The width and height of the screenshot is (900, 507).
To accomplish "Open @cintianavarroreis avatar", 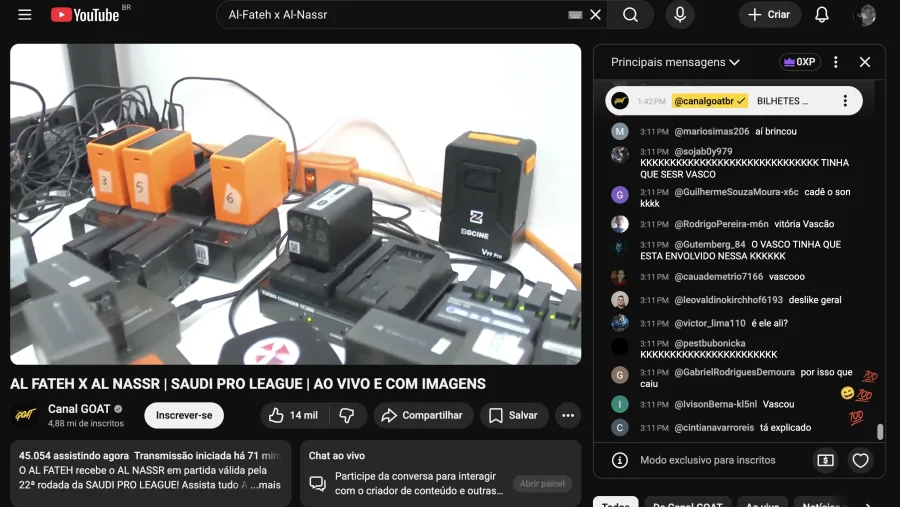I will point(619,428).
